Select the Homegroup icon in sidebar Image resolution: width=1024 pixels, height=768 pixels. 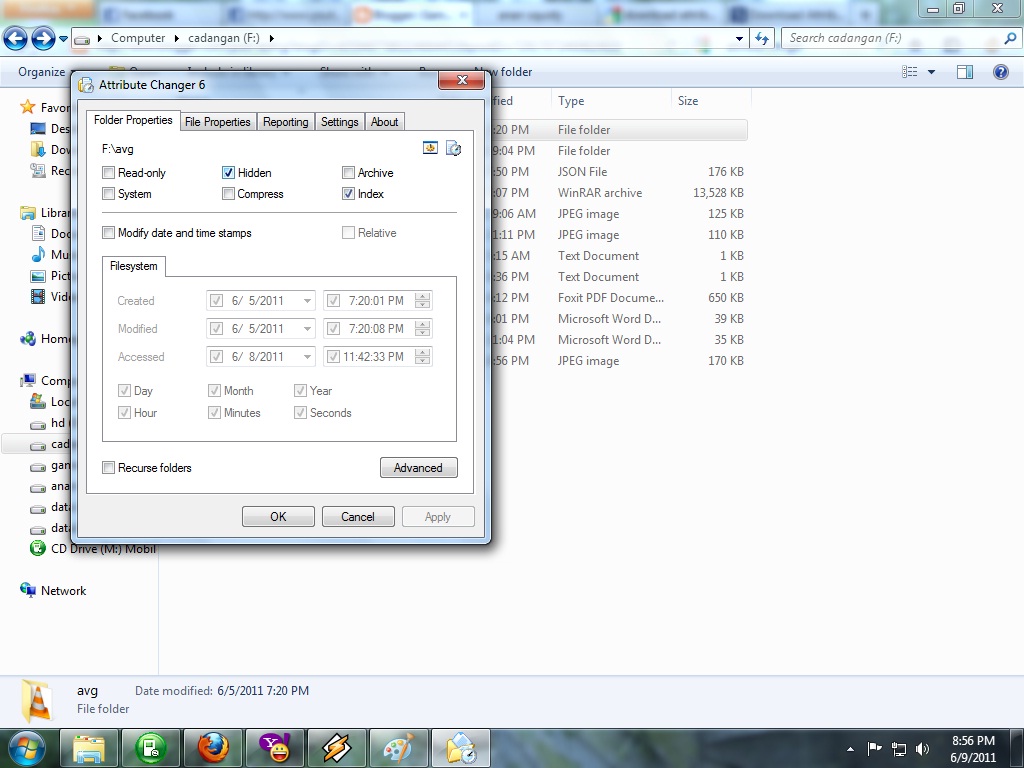(27, 338)
